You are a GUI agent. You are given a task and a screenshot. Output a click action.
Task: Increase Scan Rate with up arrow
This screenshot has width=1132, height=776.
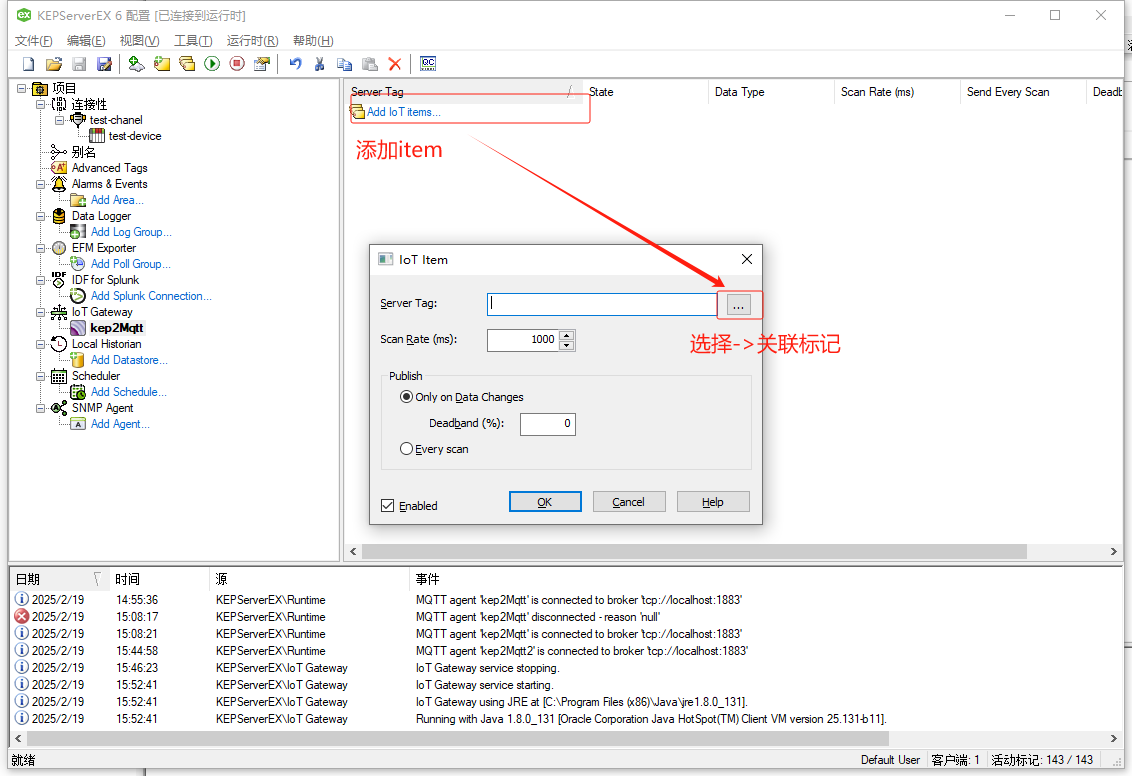(x=567, y=335)
